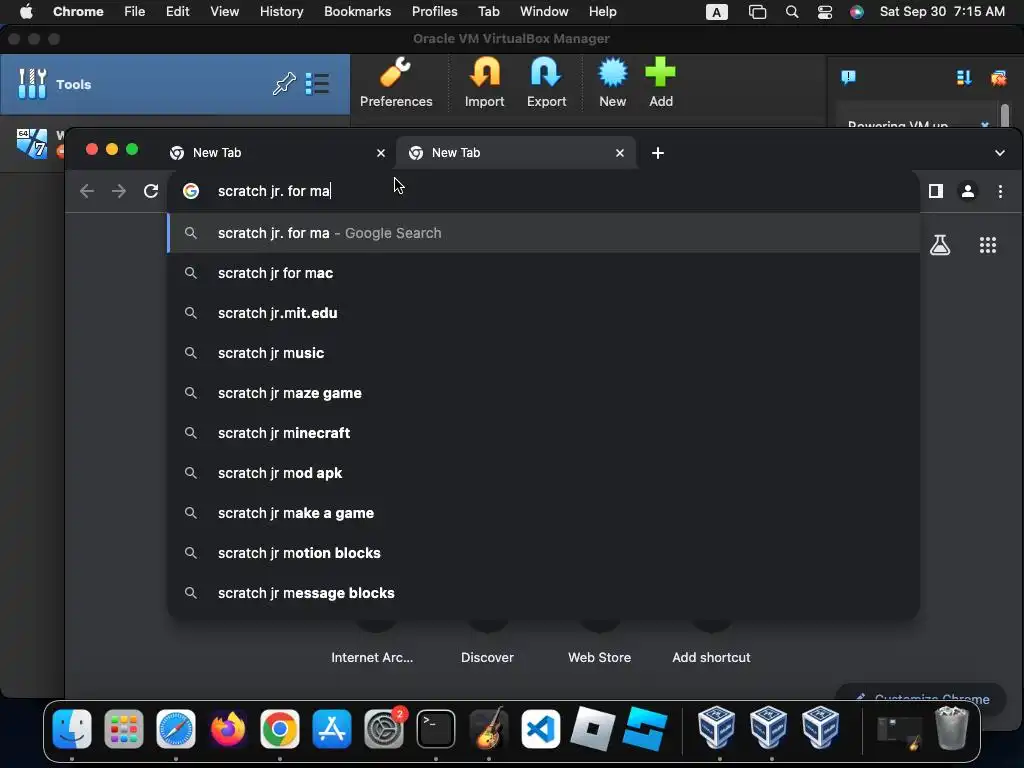This screenshot has height=768, width=1024.
Task: Go forward with Chrome's forward arrow
Action: tap(119, 191)
